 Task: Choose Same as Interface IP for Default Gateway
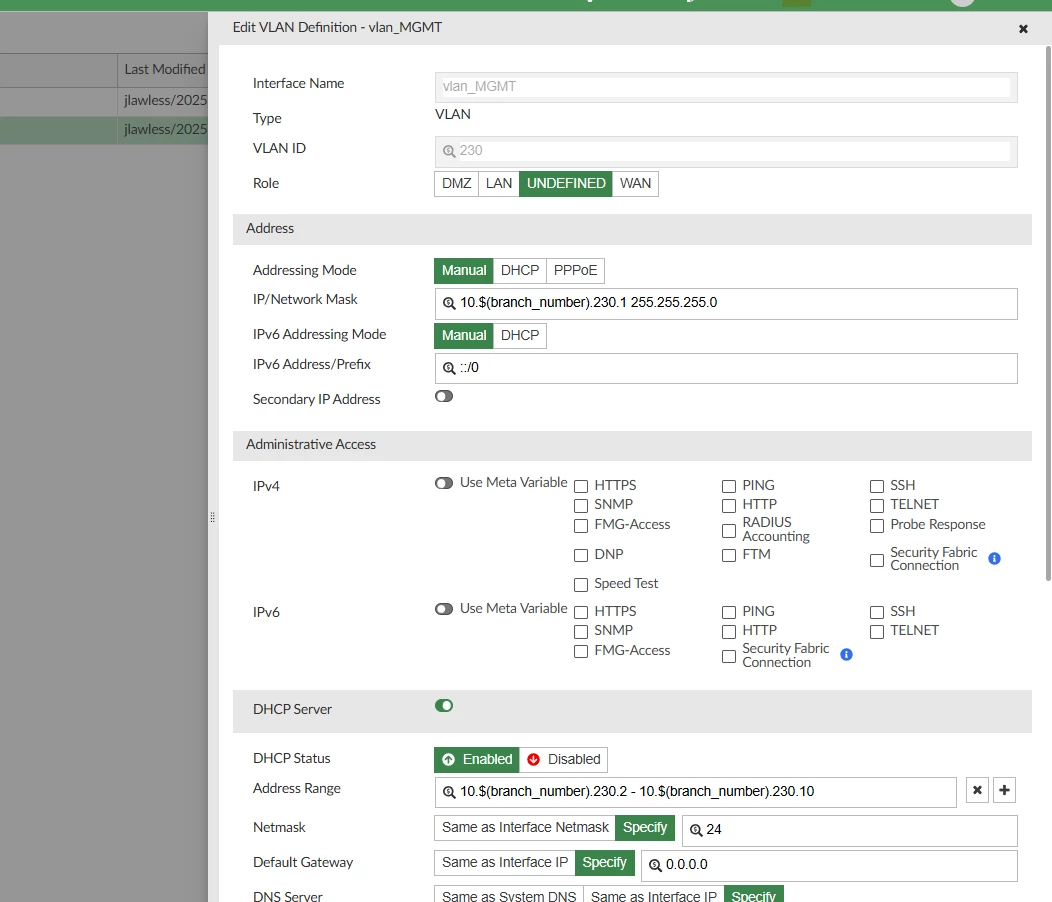pos(505,862)
